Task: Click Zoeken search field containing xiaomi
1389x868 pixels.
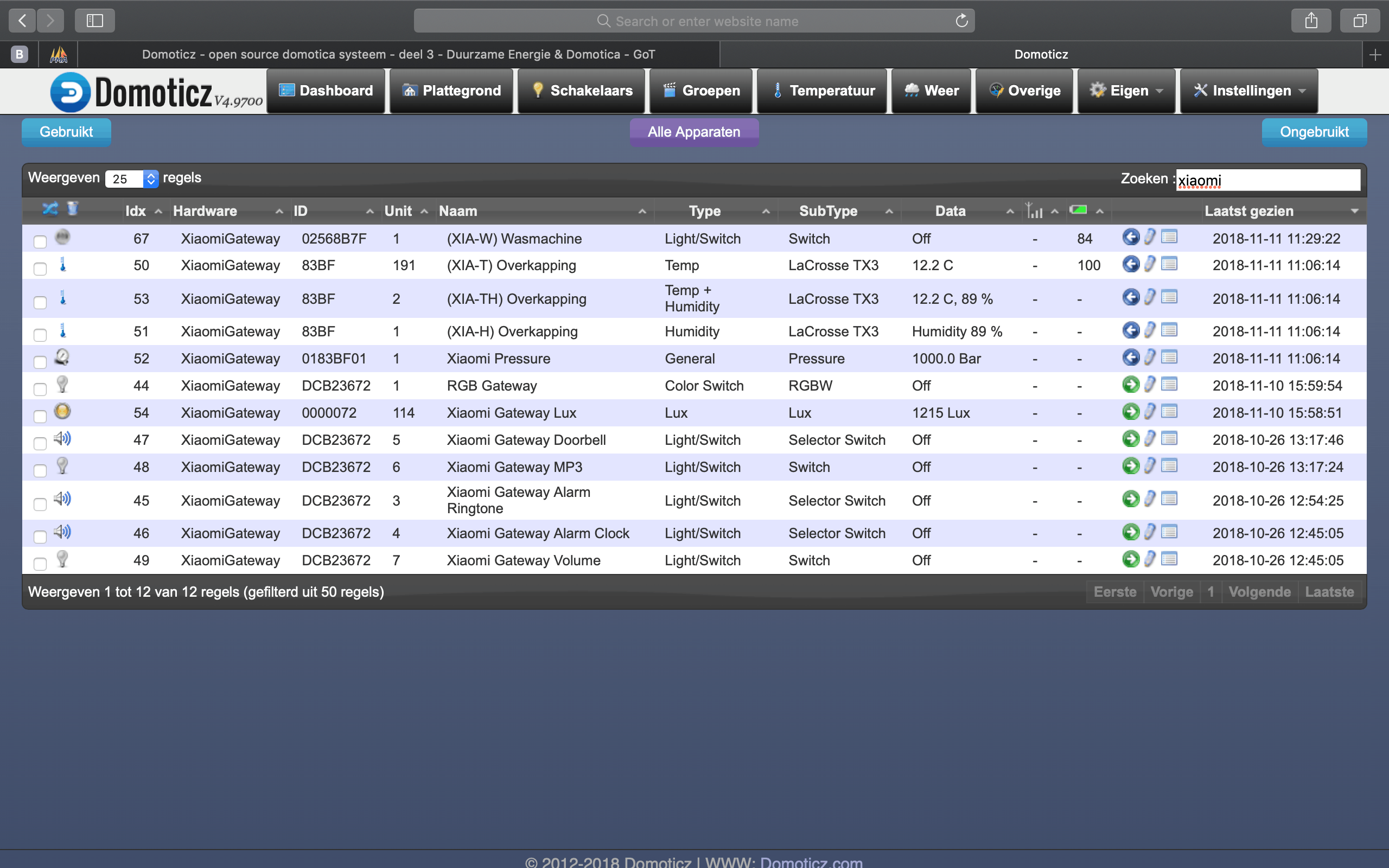Action: pyautogui.click(x=1268, y=180)
